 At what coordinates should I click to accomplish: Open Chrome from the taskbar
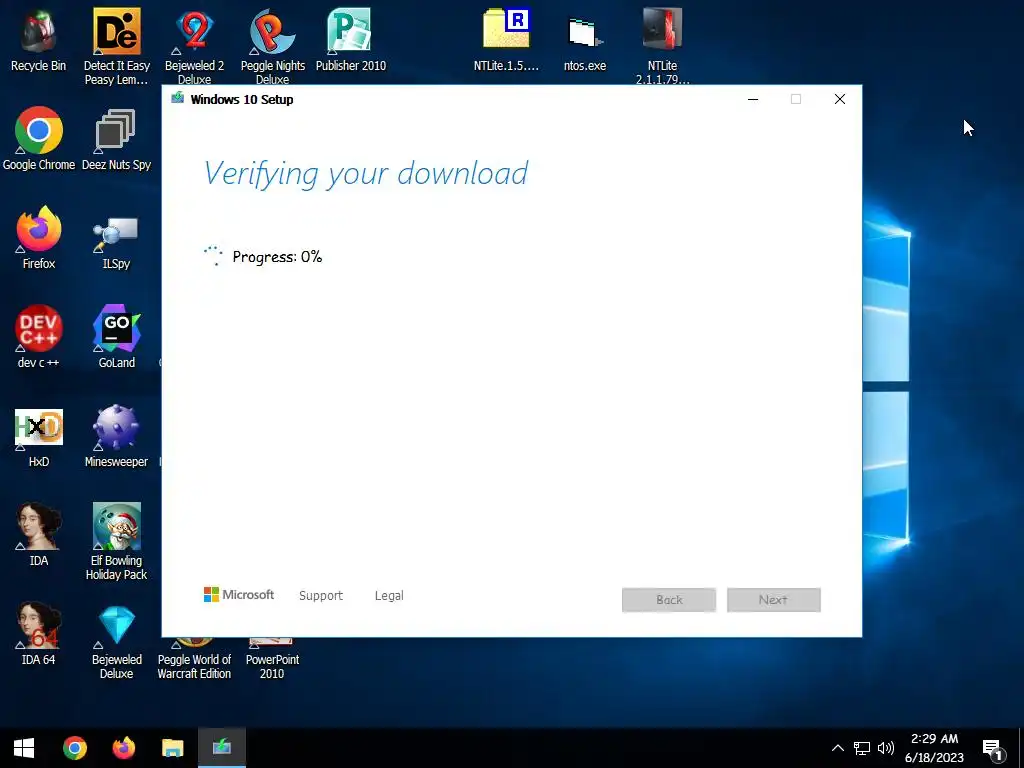[75, 748]
